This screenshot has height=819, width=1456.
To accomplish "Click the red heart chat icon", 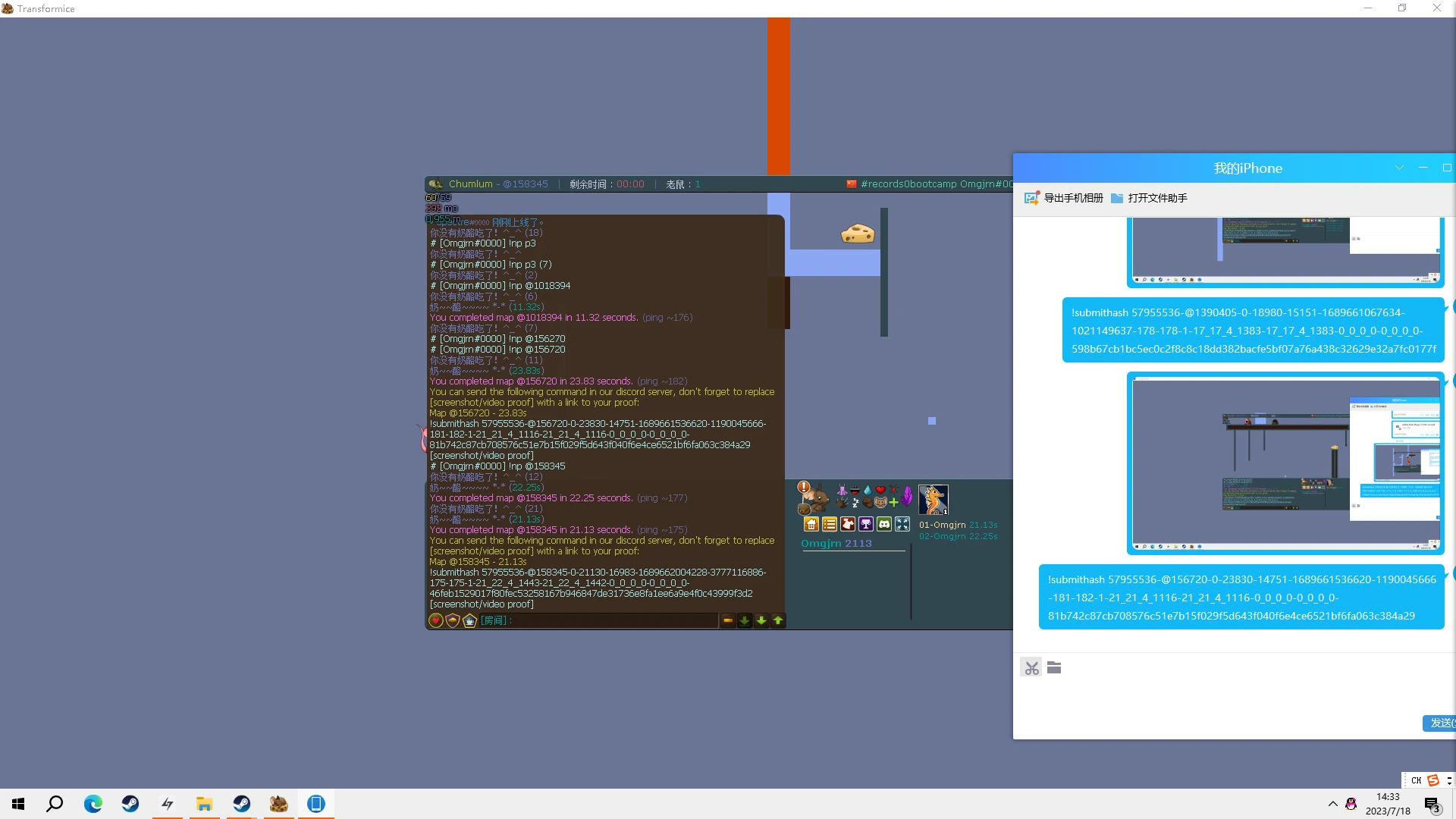I will (x=436, y=620).
